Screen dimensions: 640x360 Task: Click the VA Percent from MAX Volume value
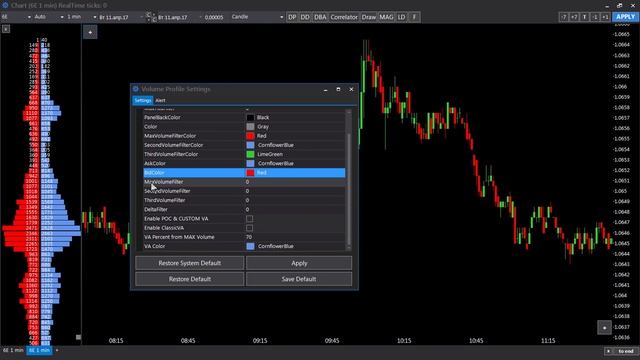click(295, 237)
